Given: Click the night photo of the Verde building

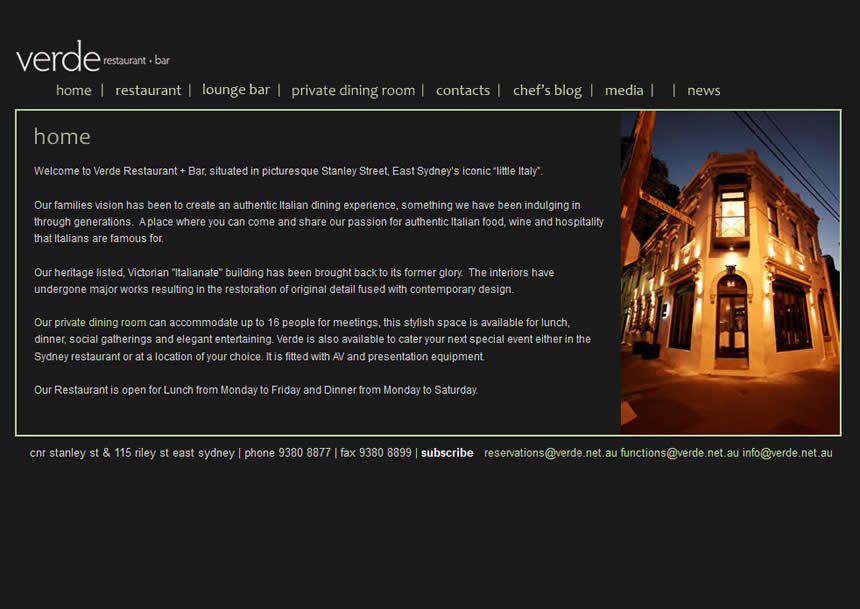Looking at the screenshot, I should pos(730,272).
